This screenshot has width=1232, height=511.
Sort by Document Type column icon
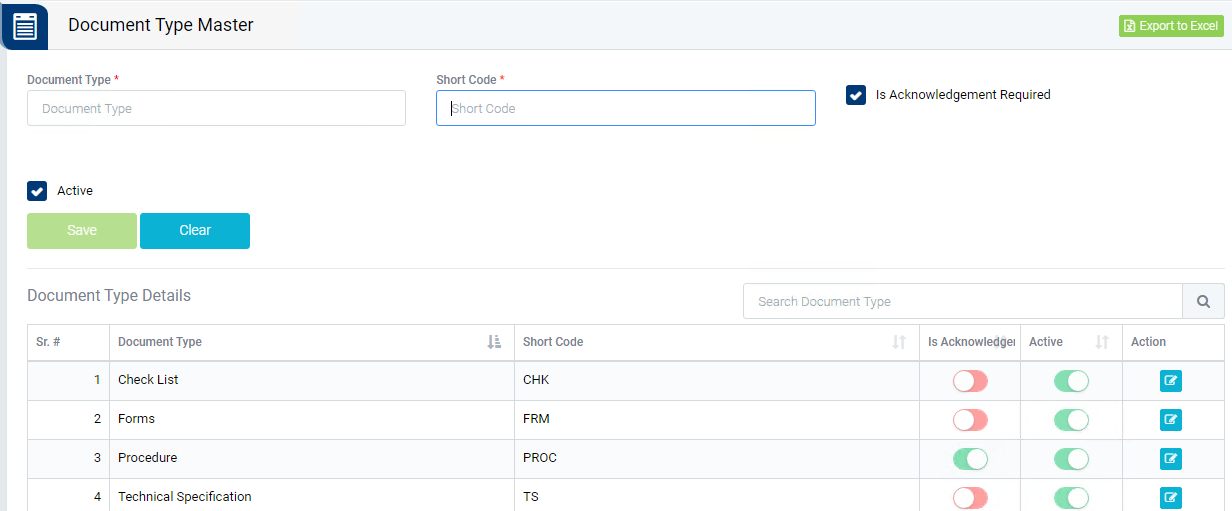pos(494,342)
